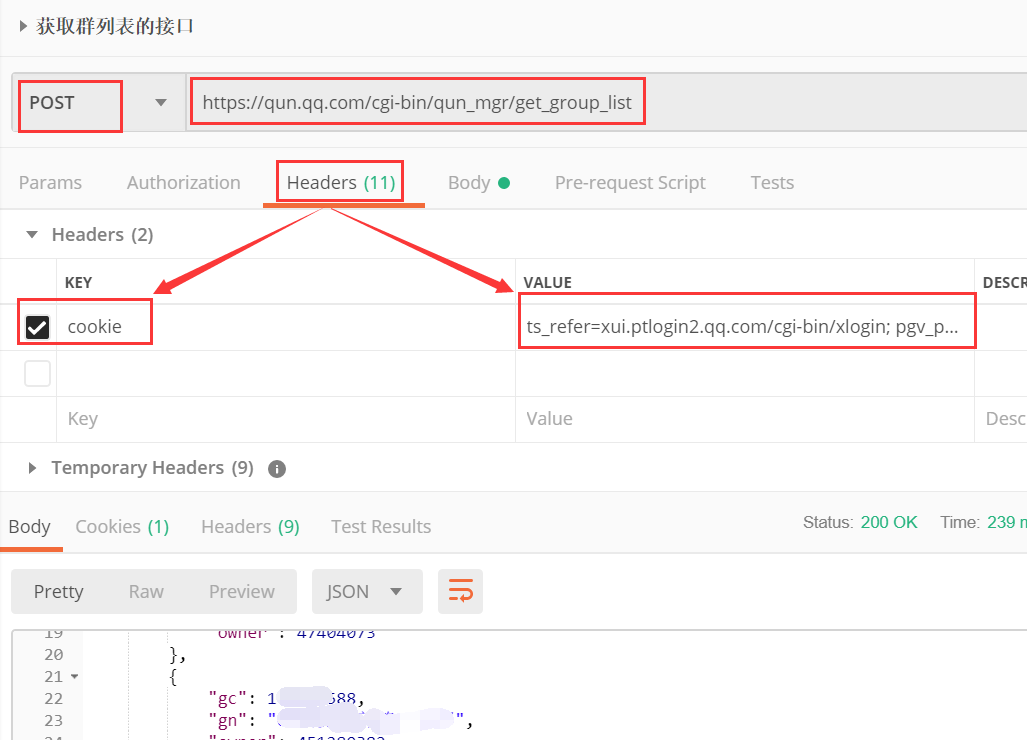Uncheck the cookie header checkbox

[37, 327]
